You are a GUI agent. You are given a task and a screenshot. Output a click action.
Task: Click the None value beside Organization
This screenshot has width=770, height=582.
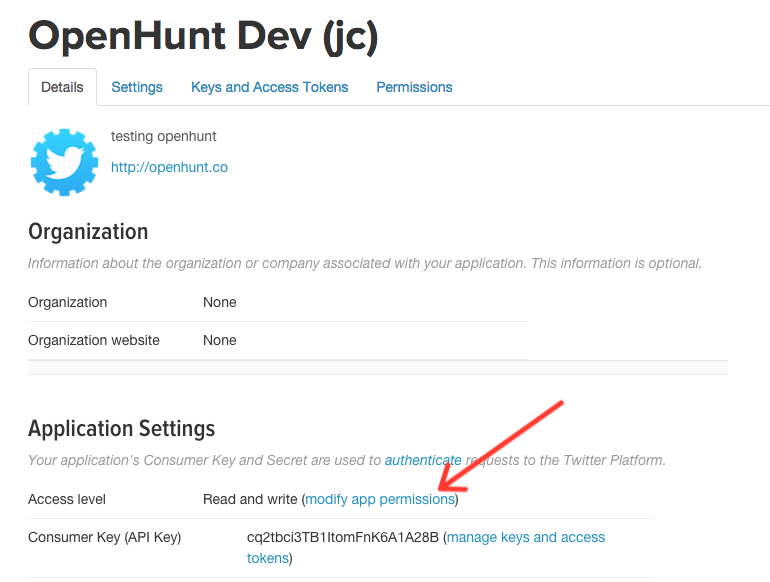tap(220, 302)
